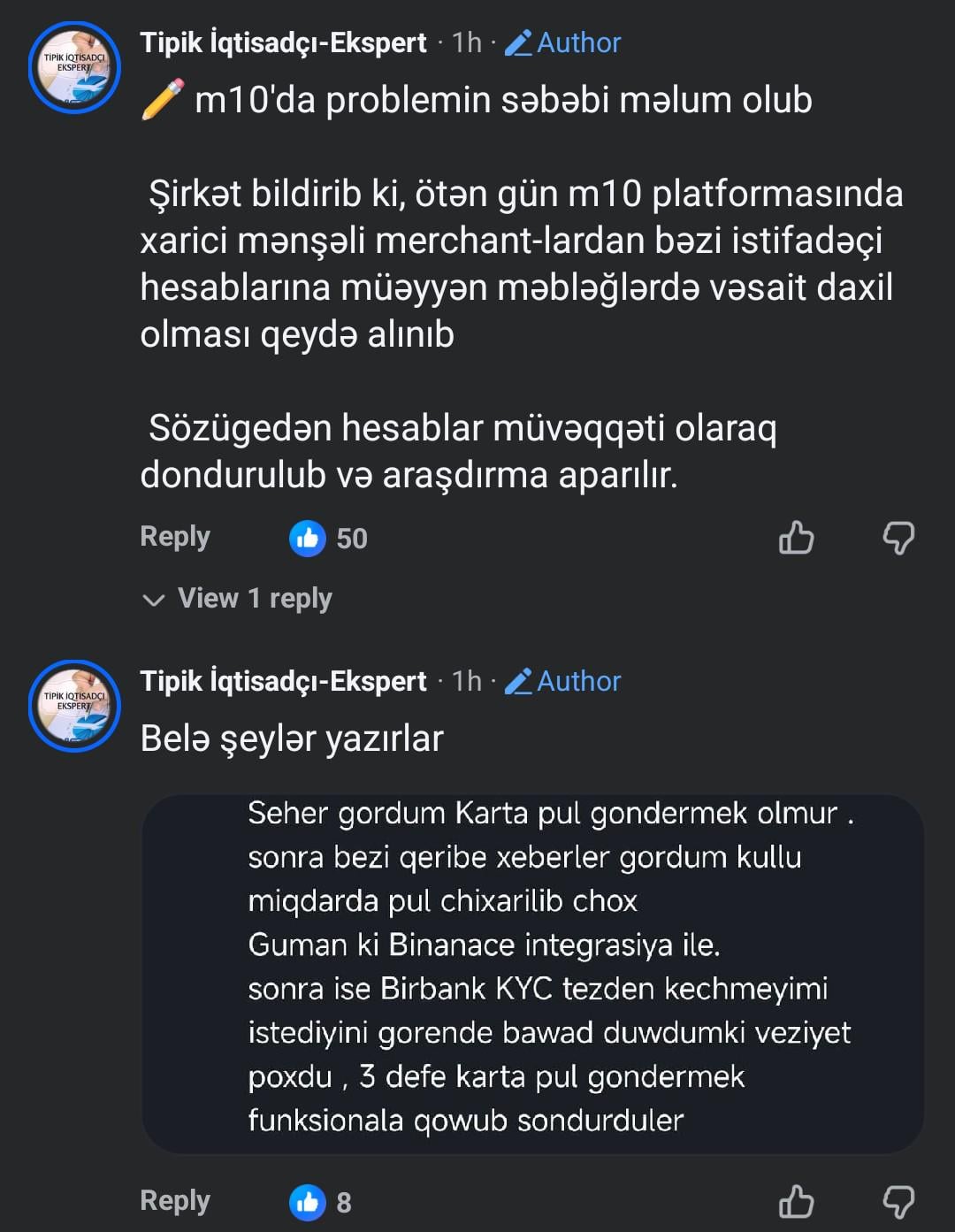Like the first comment with thumbs up
Screen dimensions: 955x1232
[x=796, y=537]
